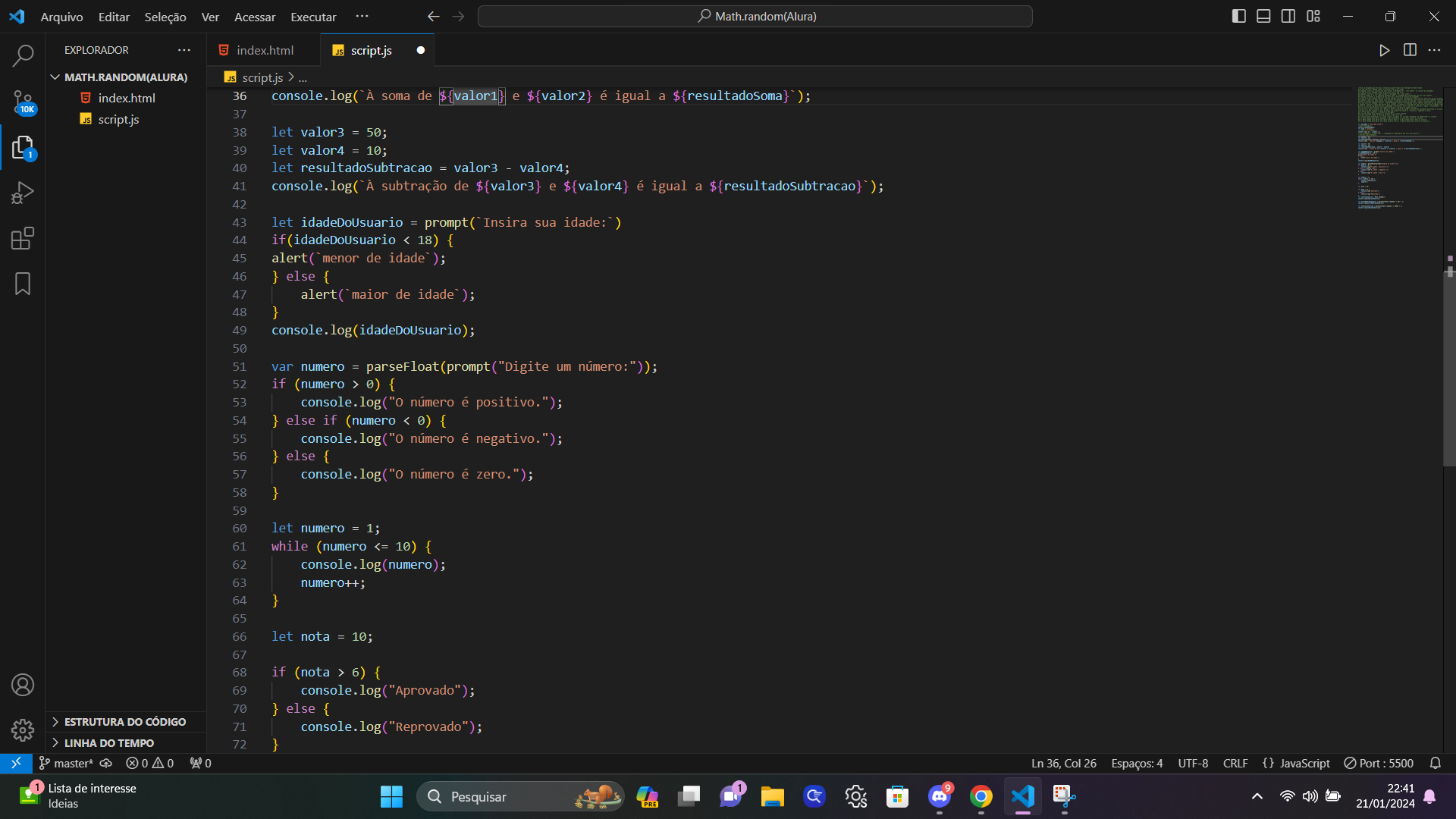Open the Manage gear icon
Screen dimensions: 1456x819
(x=23, y=730)
